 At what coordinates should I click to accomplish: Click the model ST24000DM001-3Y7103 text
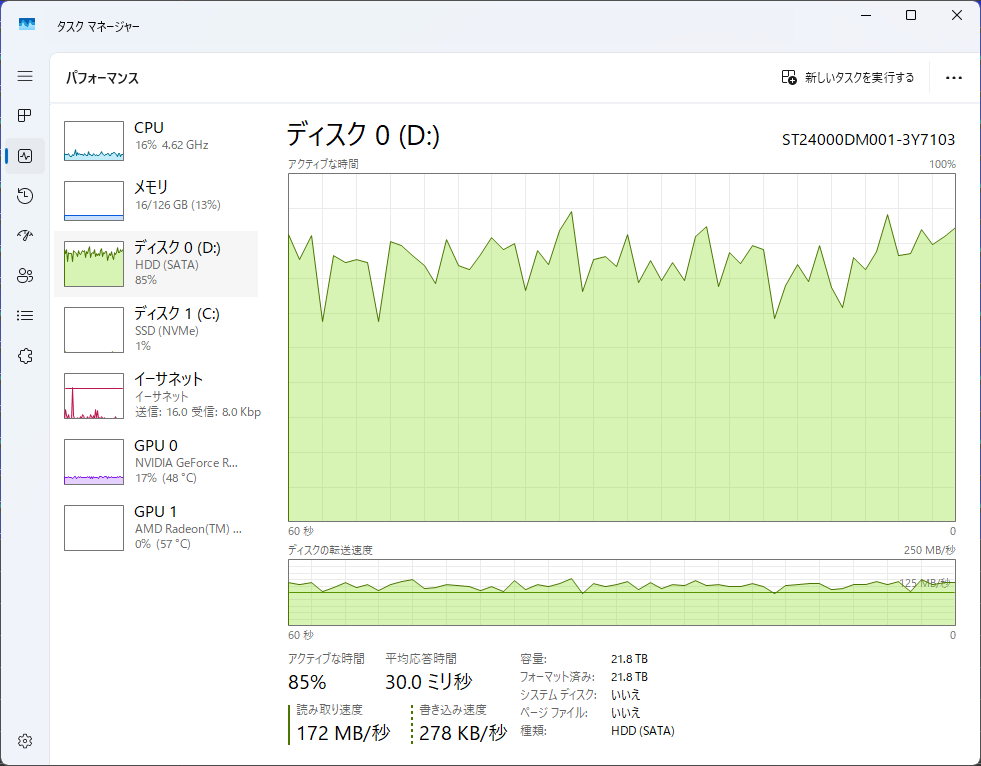click(868, 140)
